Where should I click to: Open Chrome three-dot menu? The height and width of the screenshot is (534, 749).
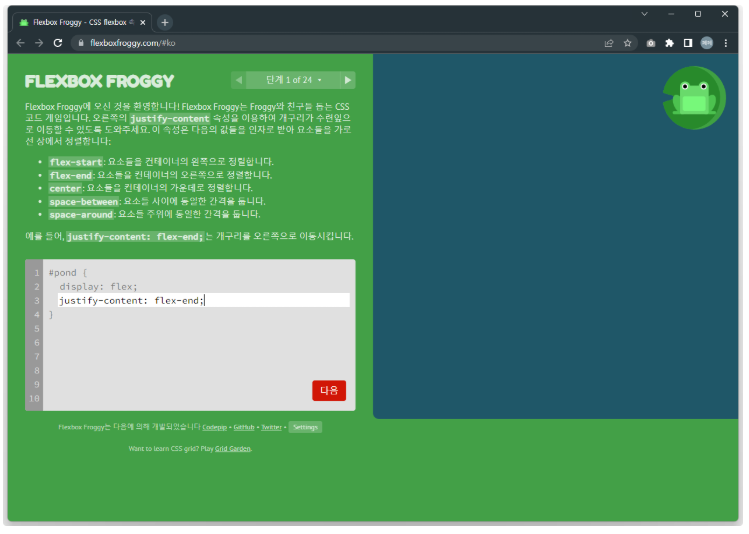click(726, 43)
